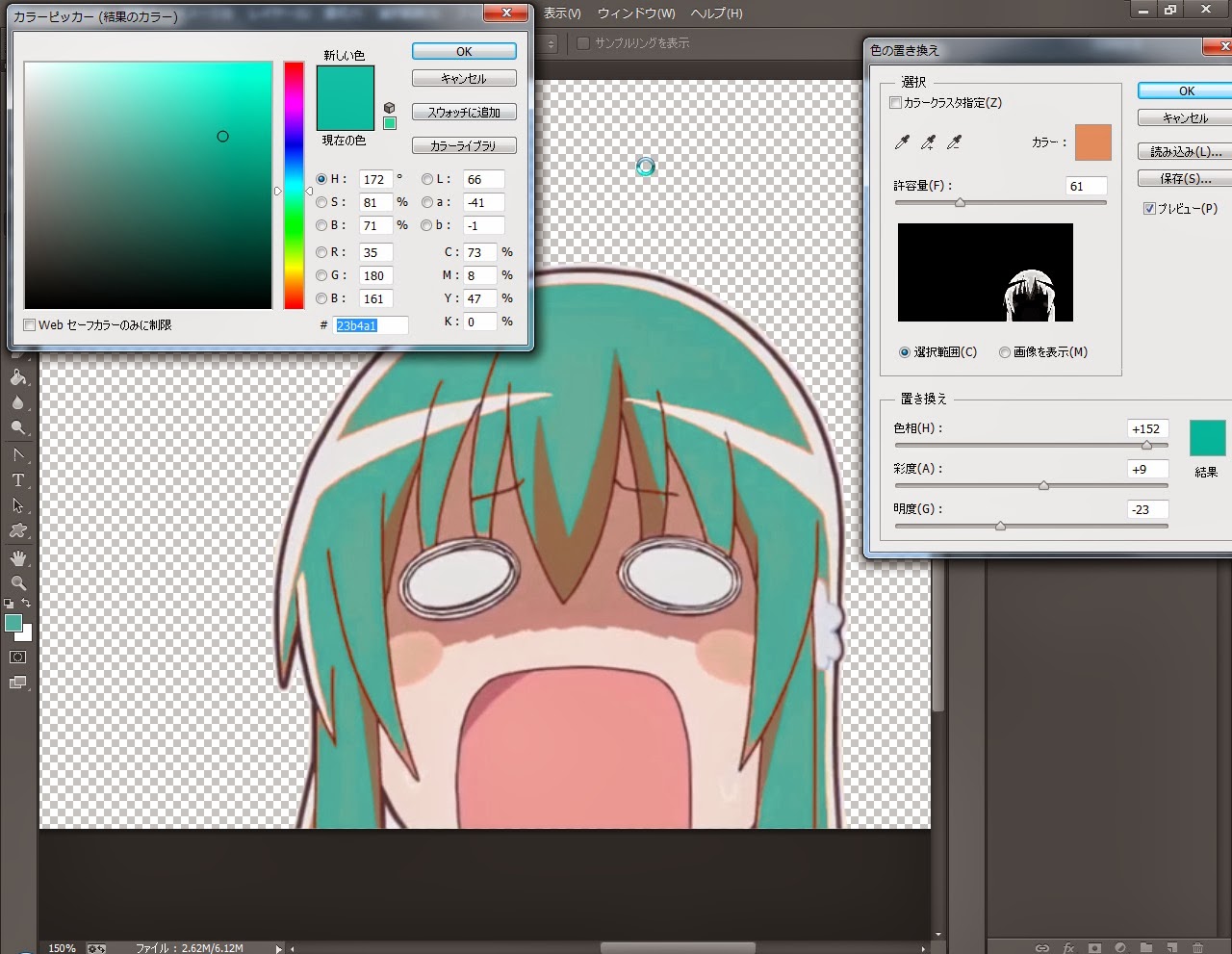Confirm color picker with OK
The image size is (1232, 954).
coord(464,51)
